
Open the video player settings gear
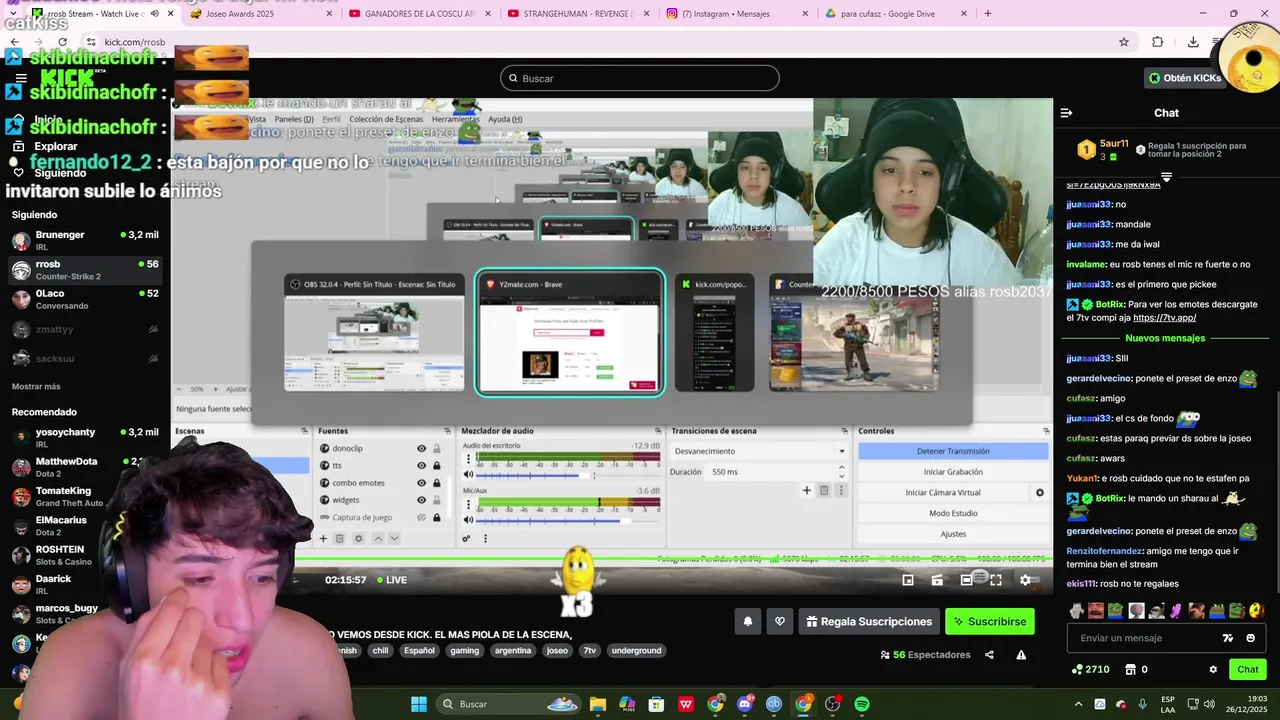1025,580
